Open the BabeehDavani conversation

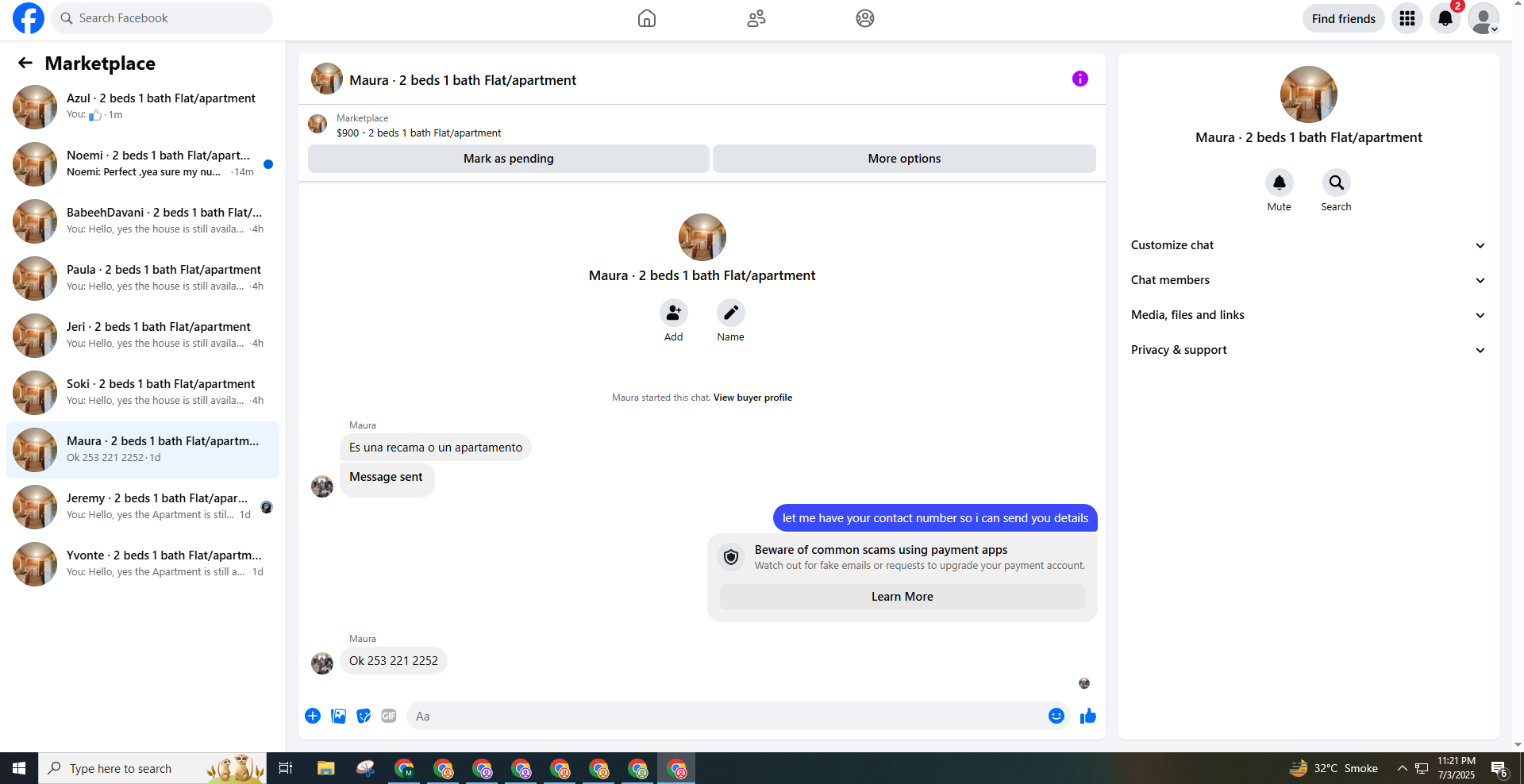click(x=143, y=221)
